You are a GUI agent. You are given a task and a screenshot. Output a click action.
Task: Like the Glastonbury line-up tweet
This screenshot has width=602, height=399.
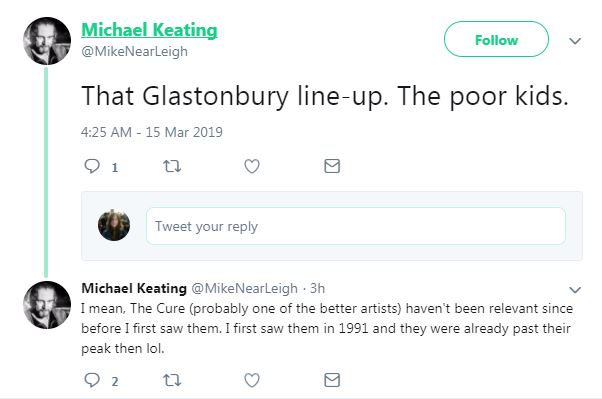click(x=252, y=166)
